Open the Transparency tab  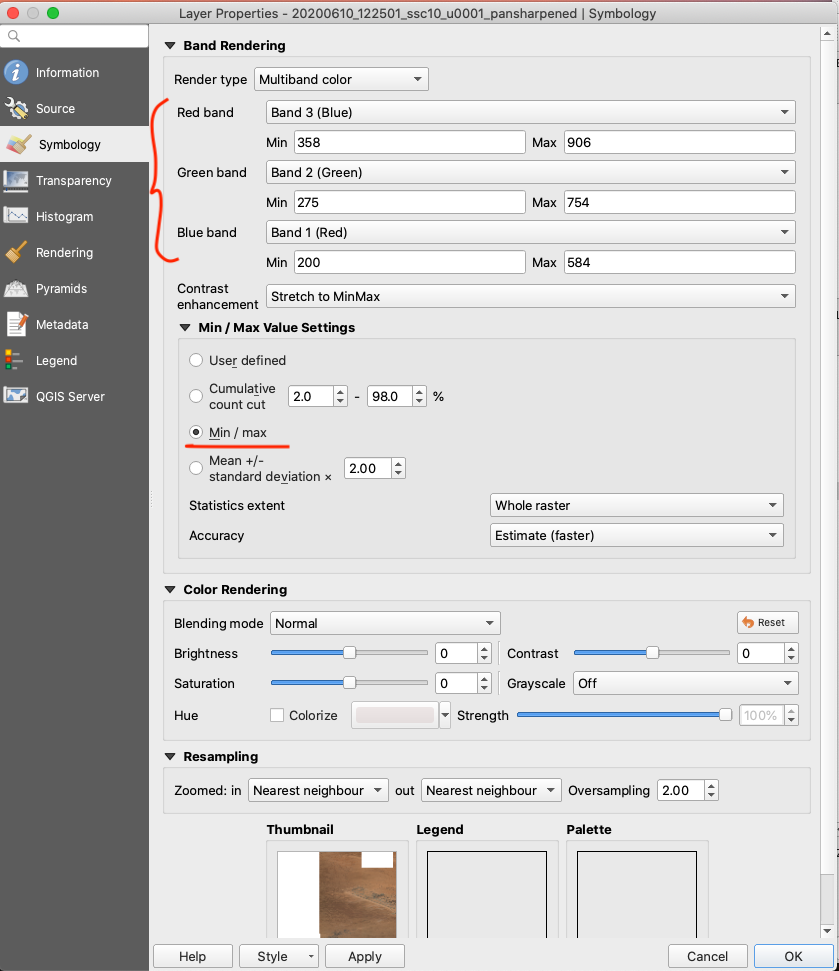point(74,180)
